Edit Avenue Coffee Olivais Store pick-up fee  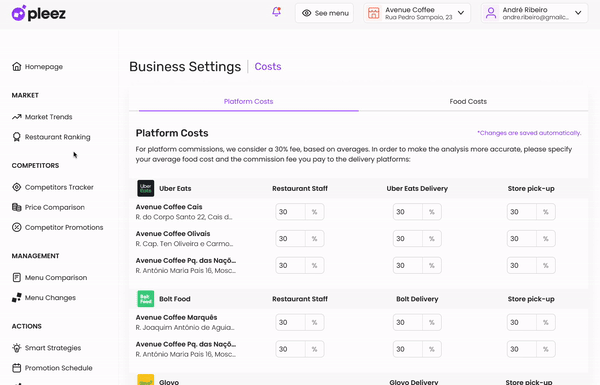(522, 238)
